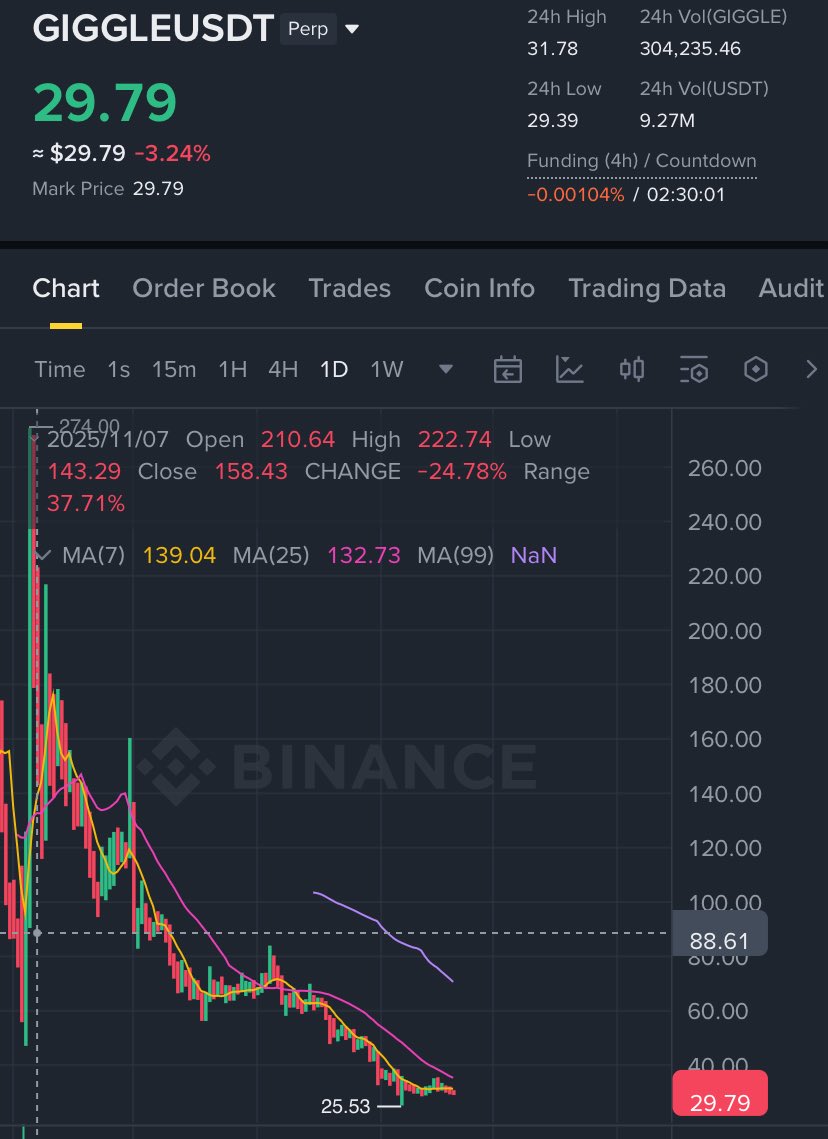Tap right arrow to show more toolbar items

click(x=811, y=370)
